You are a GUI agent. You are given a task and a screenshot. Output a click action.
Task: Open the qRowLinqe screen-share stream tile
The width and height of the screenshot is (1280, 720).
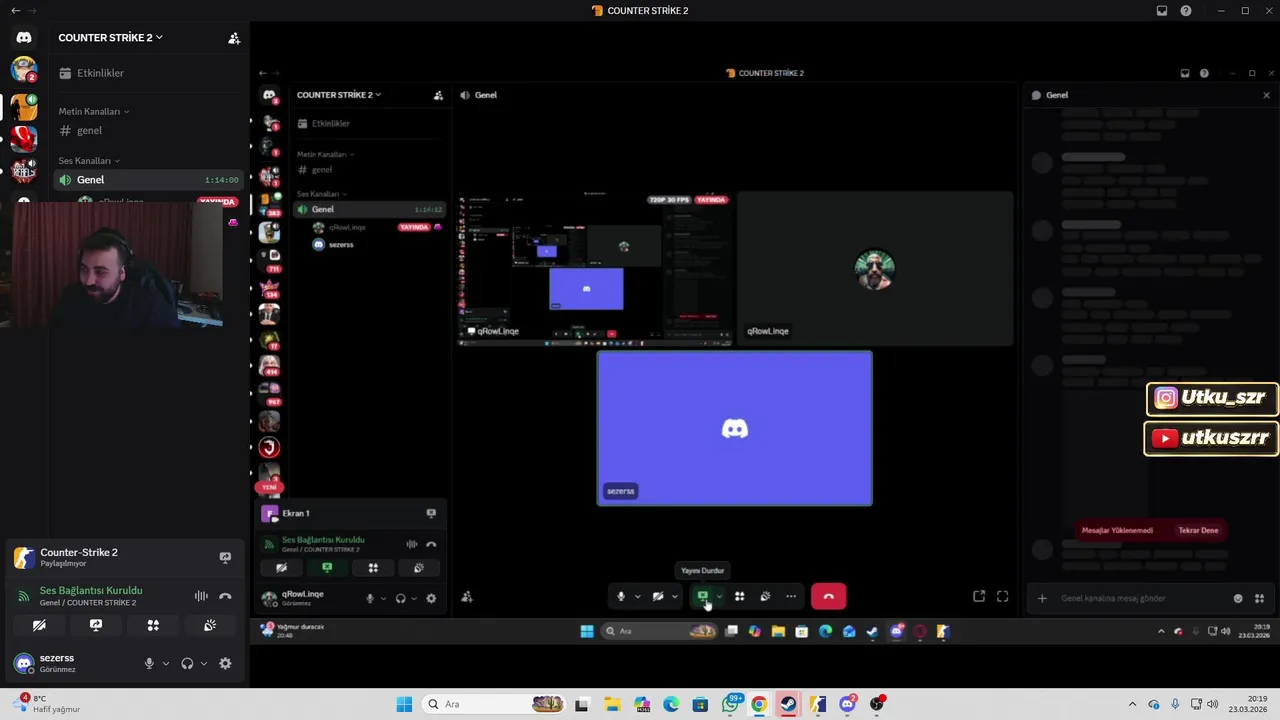click(596, 269)
